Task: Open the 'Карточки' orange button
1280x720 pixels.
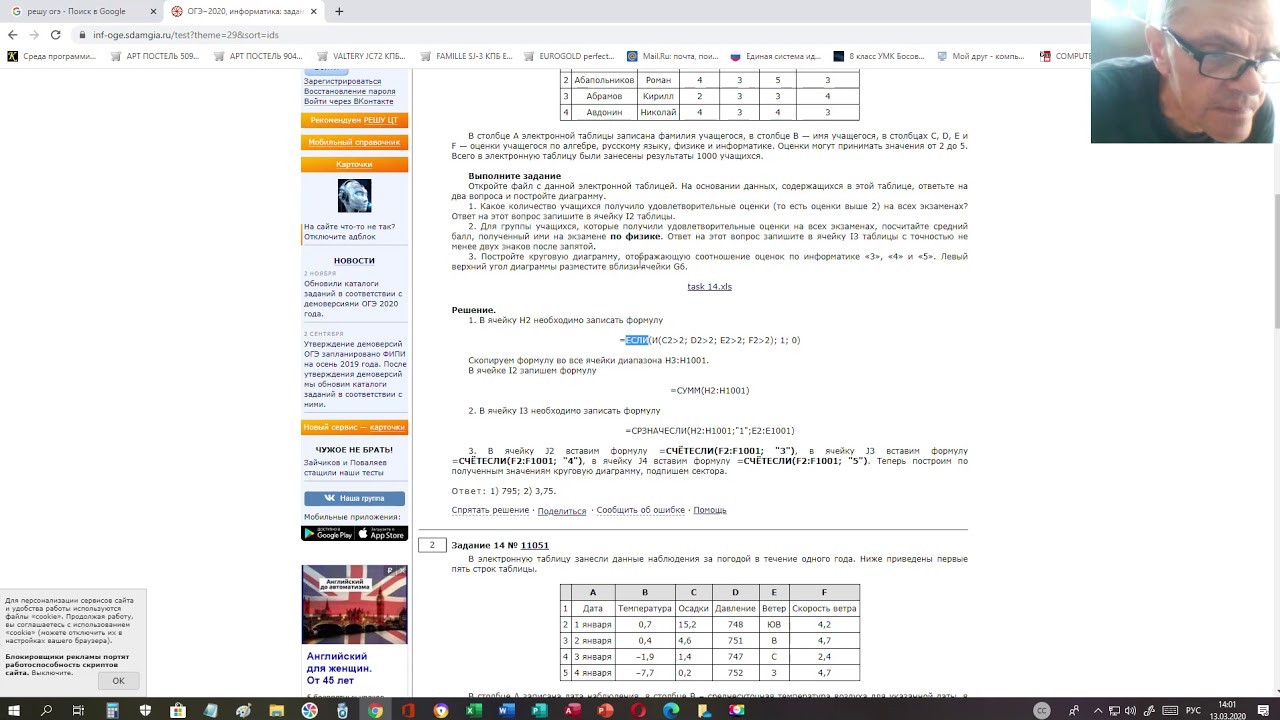Action: pyautogui.click(x=354, y=164)
